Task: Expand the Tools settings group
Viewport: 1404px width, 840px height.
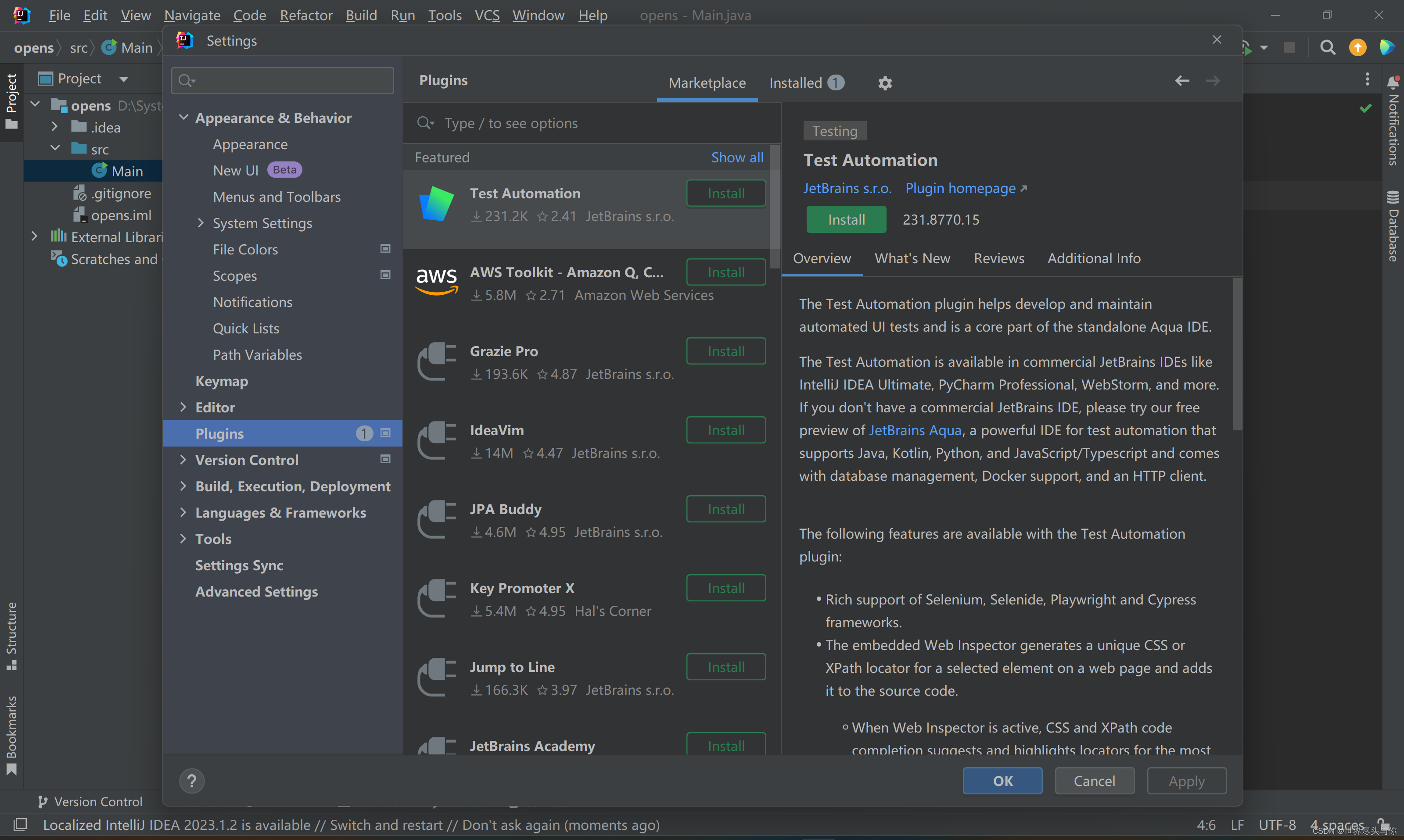Action: point(183,538)
